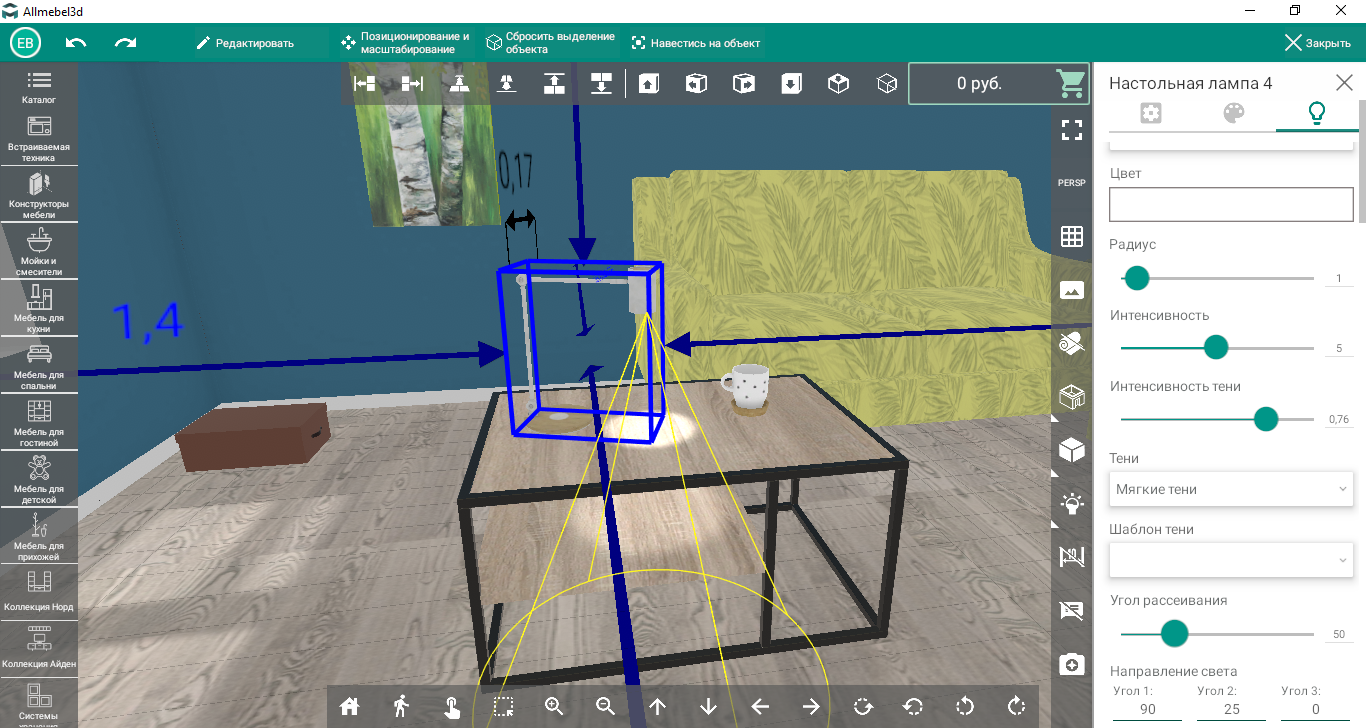Enable walk mode with the person icon
Viewport: 1366px width, 728px height.
(x=401, y=706)
